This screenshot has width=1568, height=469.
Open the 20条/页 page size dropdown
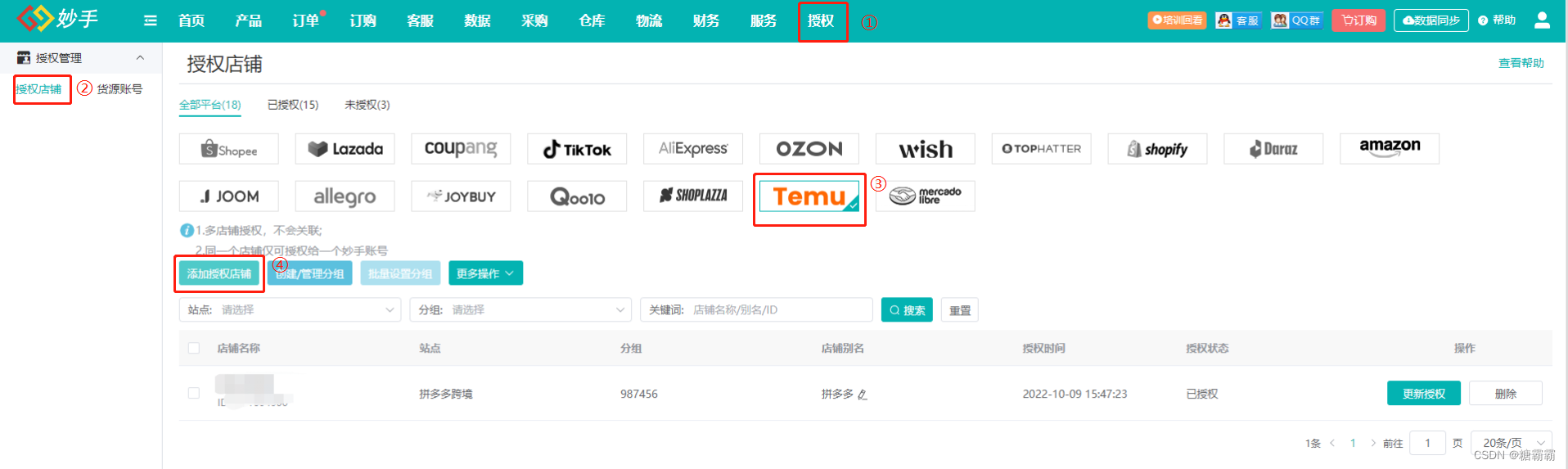point(1511,443)
